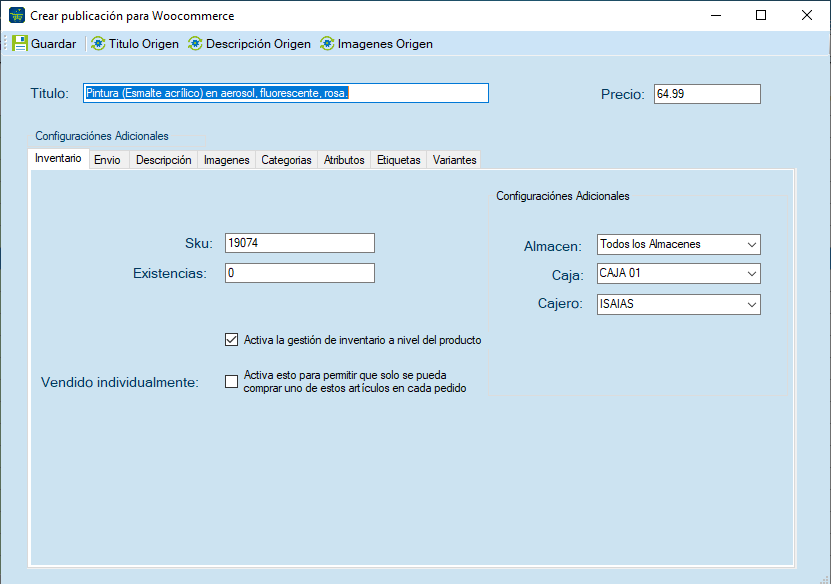Click the Imagenes Origen toolbar label
The height and width of the screenshot is (584, 831).
(x=385, y=44)
